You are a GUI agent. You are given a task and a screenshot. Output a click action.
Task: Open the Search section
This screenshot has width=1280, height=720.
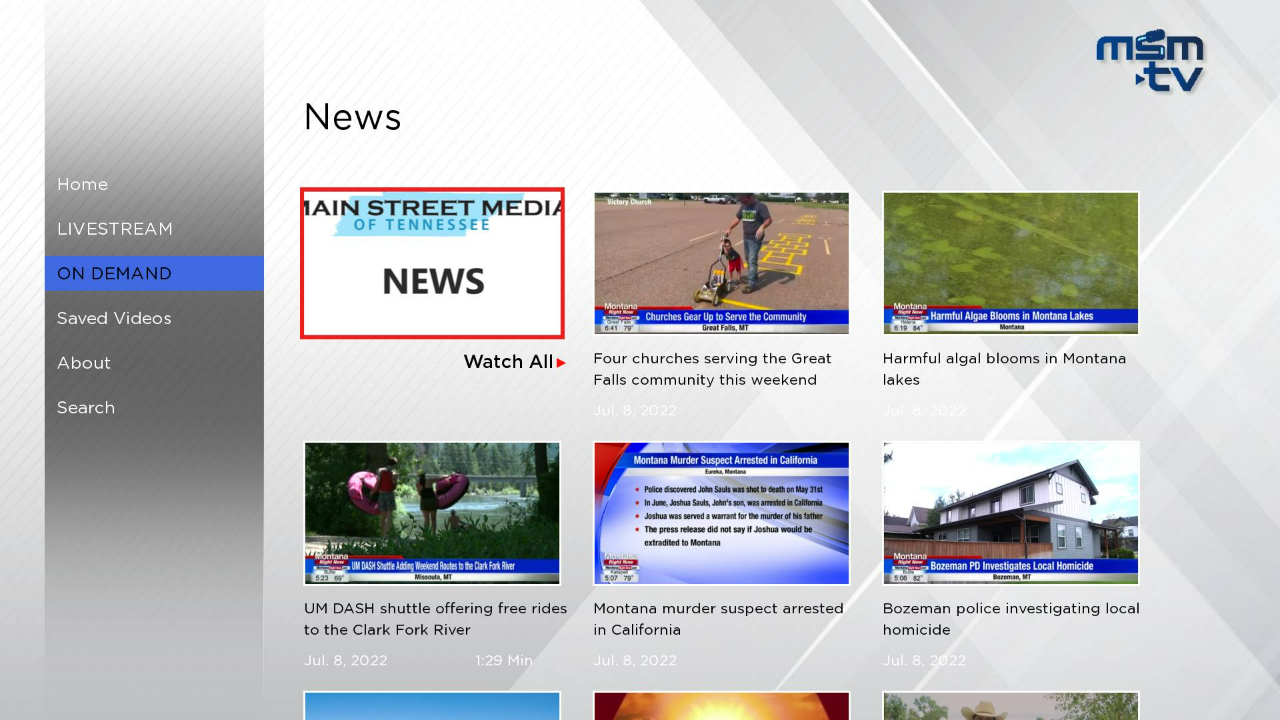[x=85, y=407]
